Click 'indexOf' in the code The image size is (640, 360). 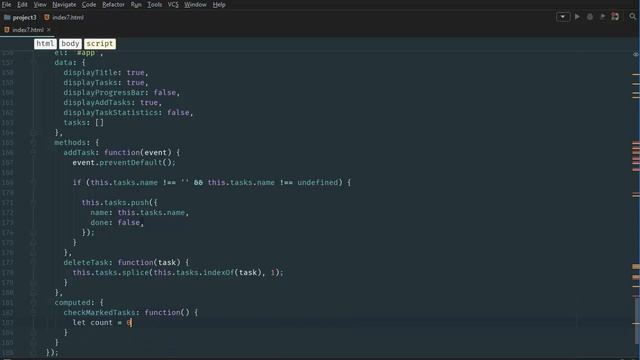pos(219,273)
